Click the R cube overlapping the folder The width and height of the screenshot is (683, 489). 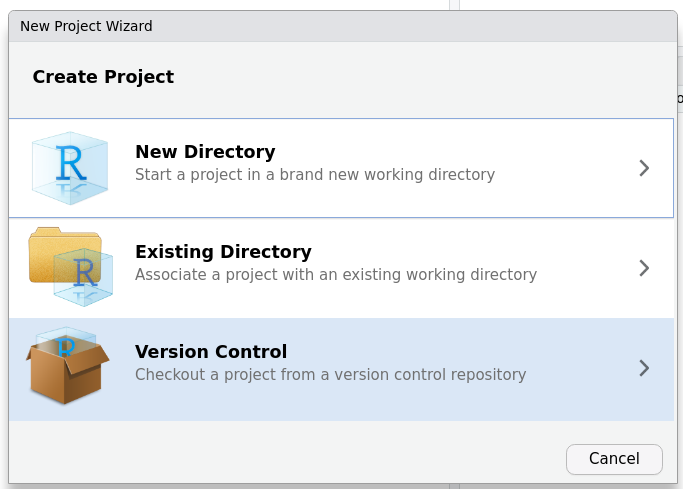click(x=84, y=277)
